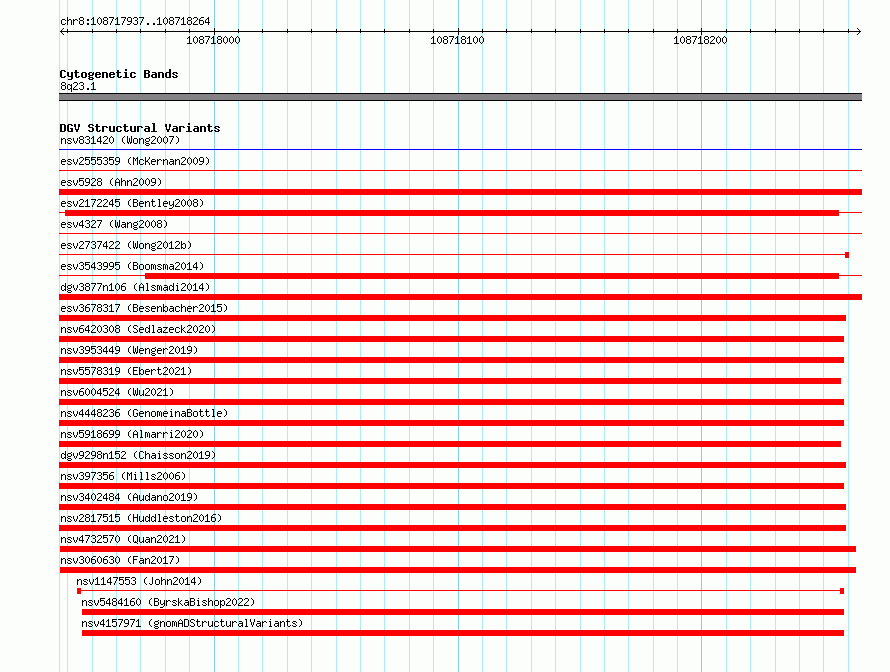This screenshot has height=672, width=890.
Task: Click the red bar under nsv6420308
Action: [452, 339]
